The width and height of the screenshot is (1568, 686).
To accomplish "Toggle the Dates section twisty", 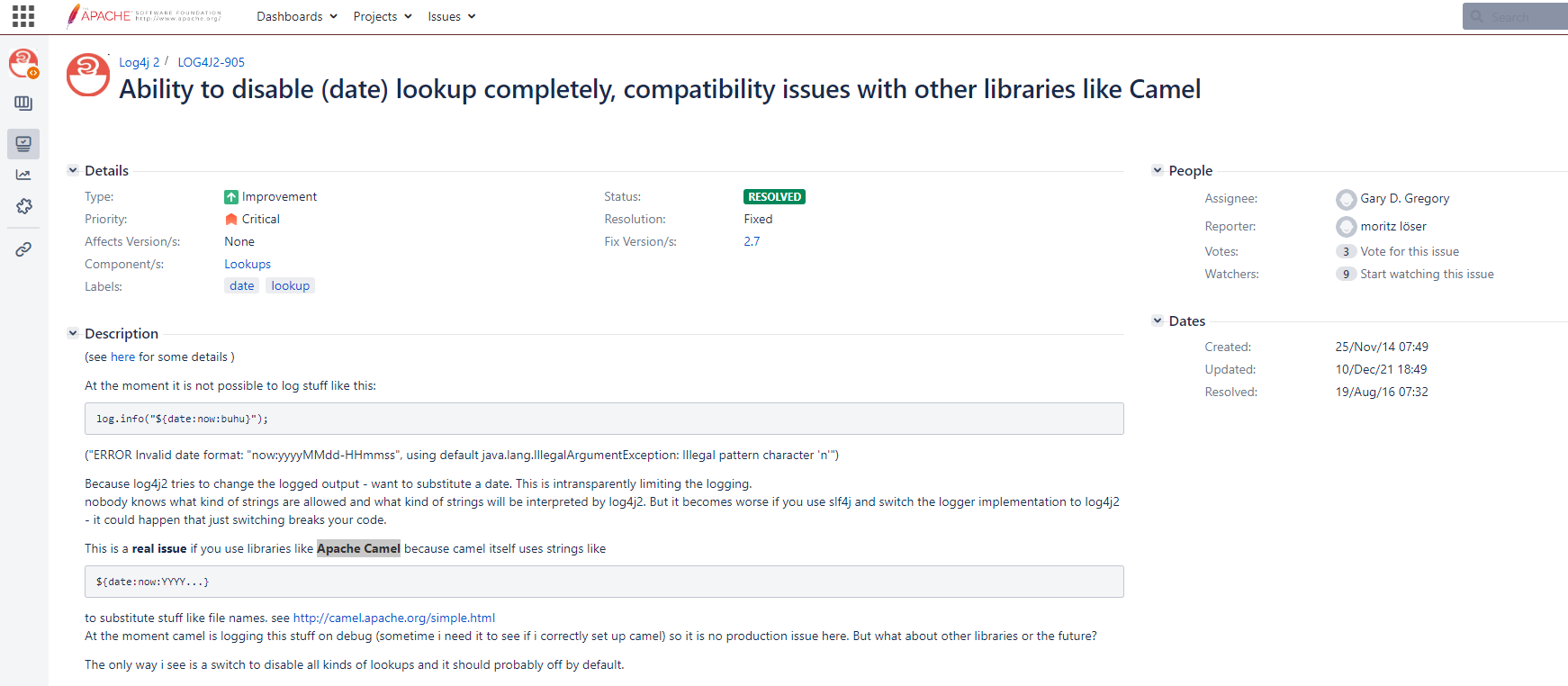I will click(1157, 320).
